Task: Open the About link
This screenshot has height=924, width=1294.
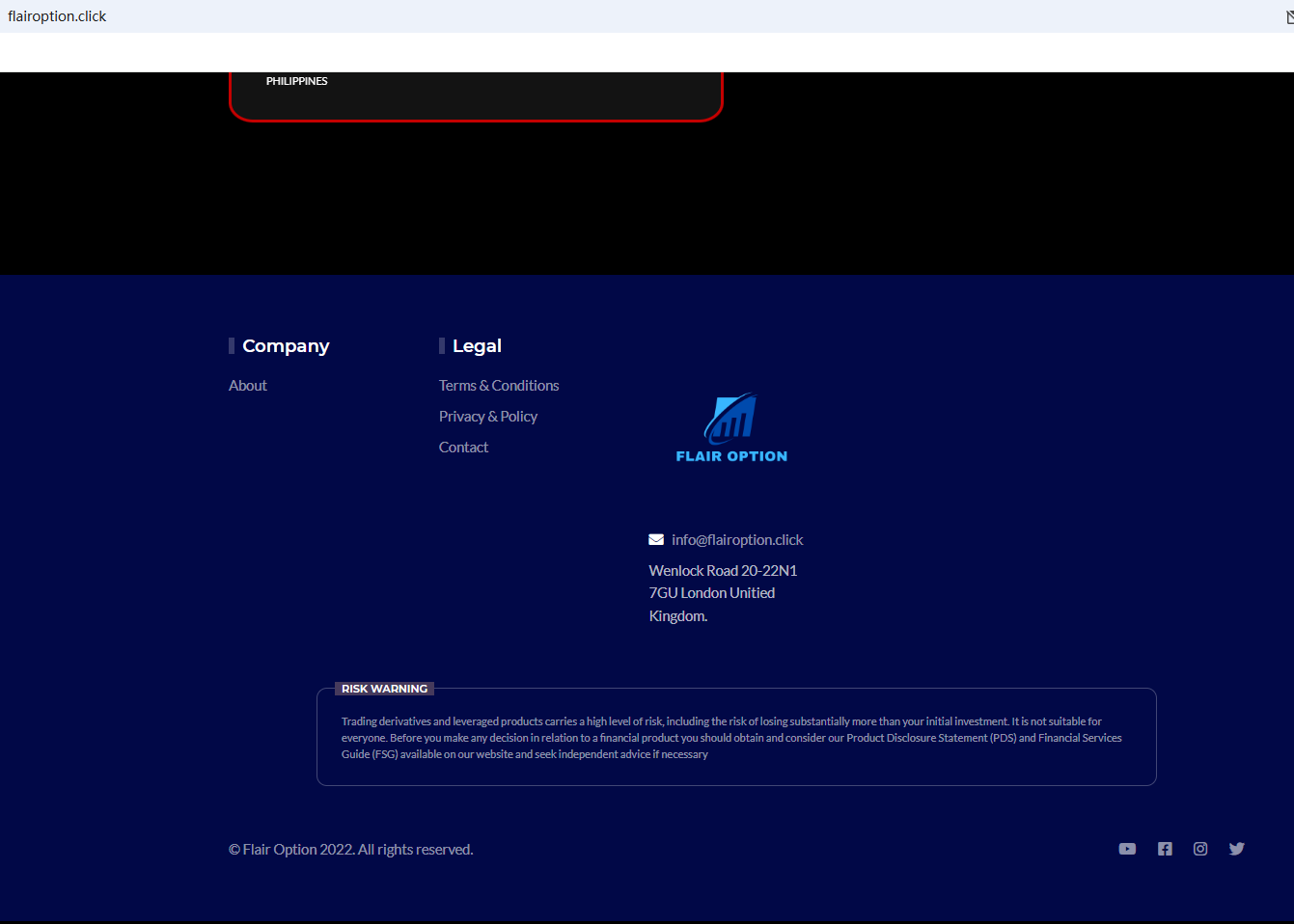Action: (248, 386)
